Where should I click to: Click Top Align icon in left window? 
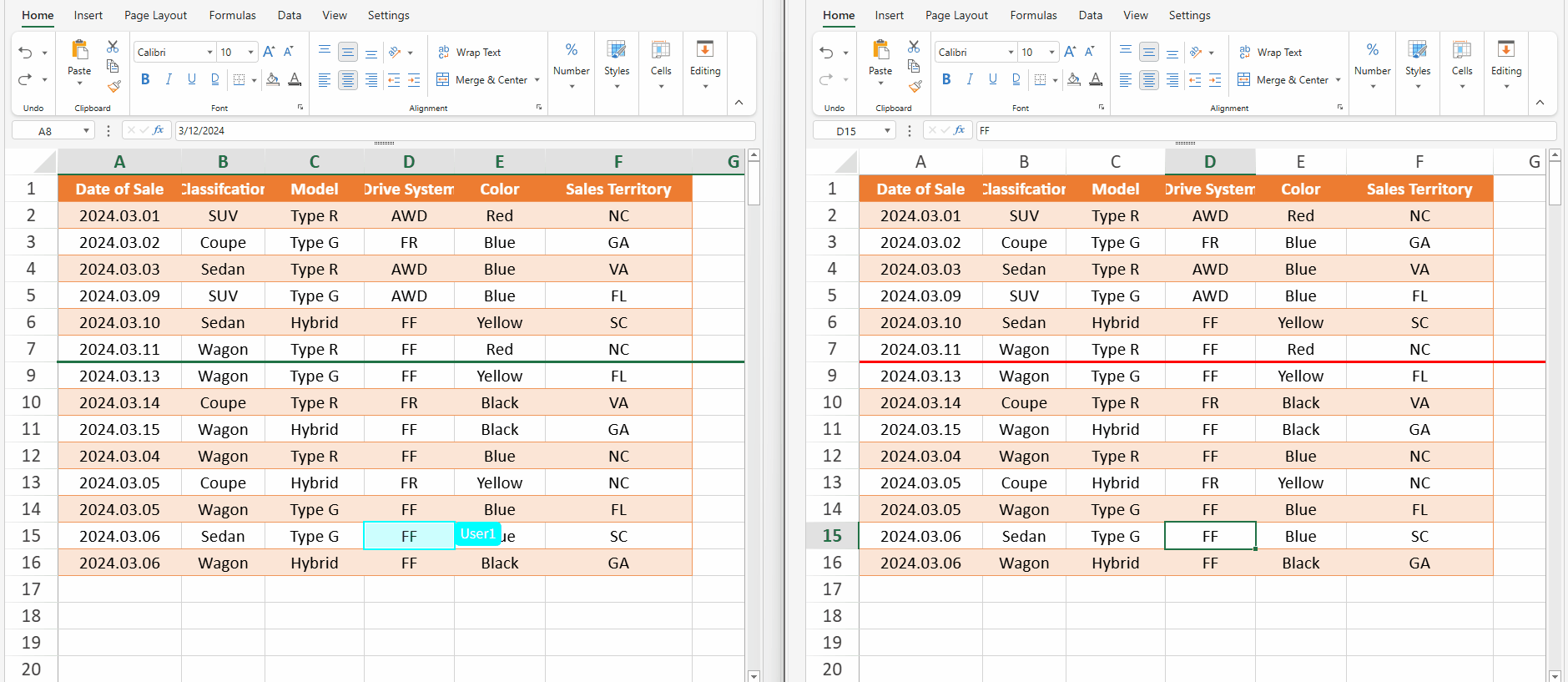[325, 52]
